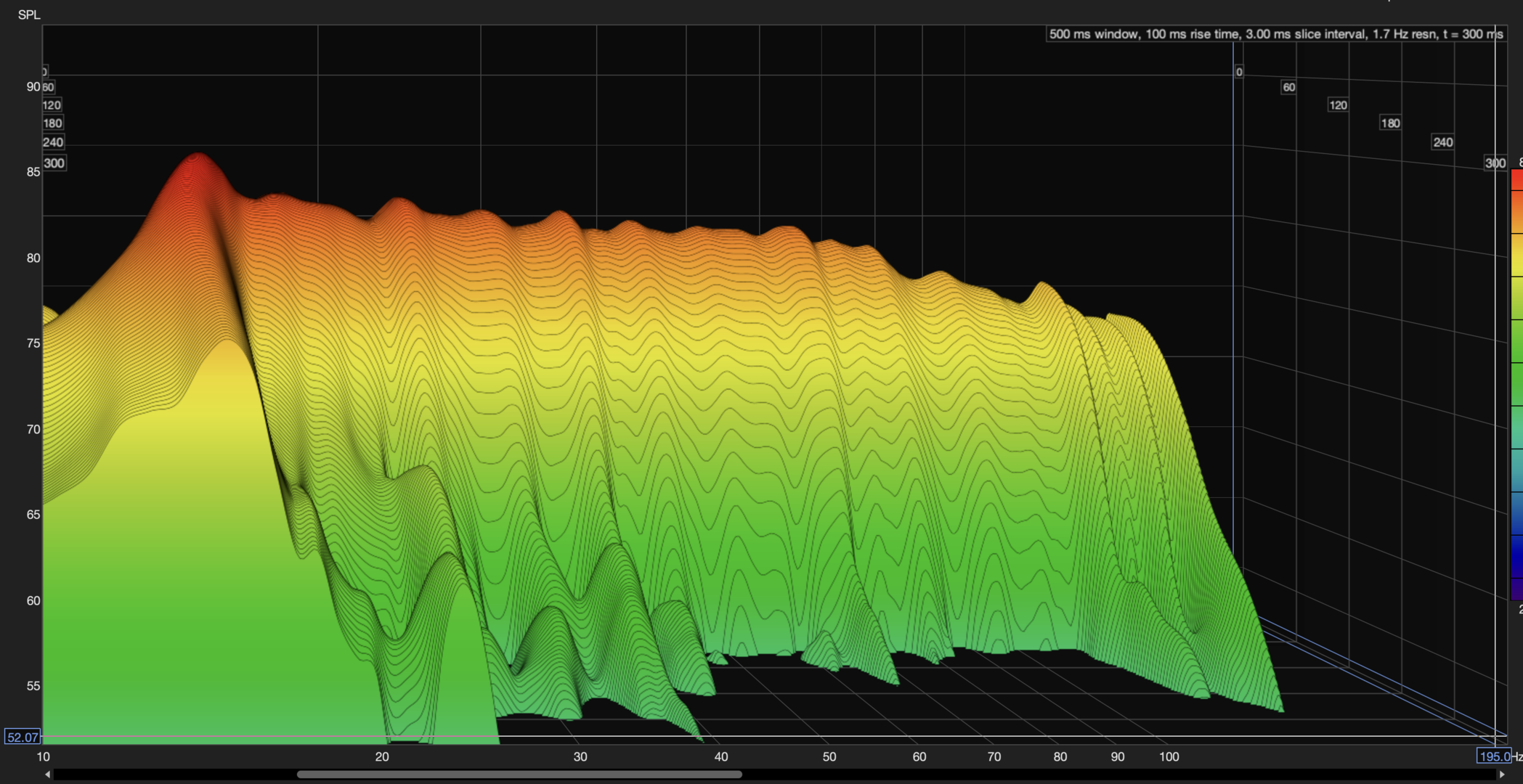This screenshot has width=1523, height=784.
Task: Click the SPL axis label in the top-left corner
Action: 29,15
